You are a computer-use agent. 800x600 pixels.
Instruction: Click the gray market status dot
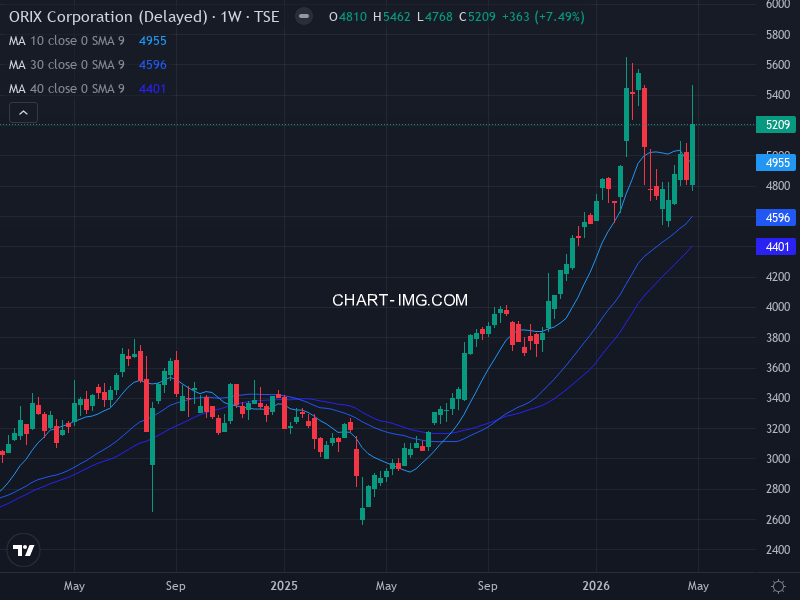(304, 16)
